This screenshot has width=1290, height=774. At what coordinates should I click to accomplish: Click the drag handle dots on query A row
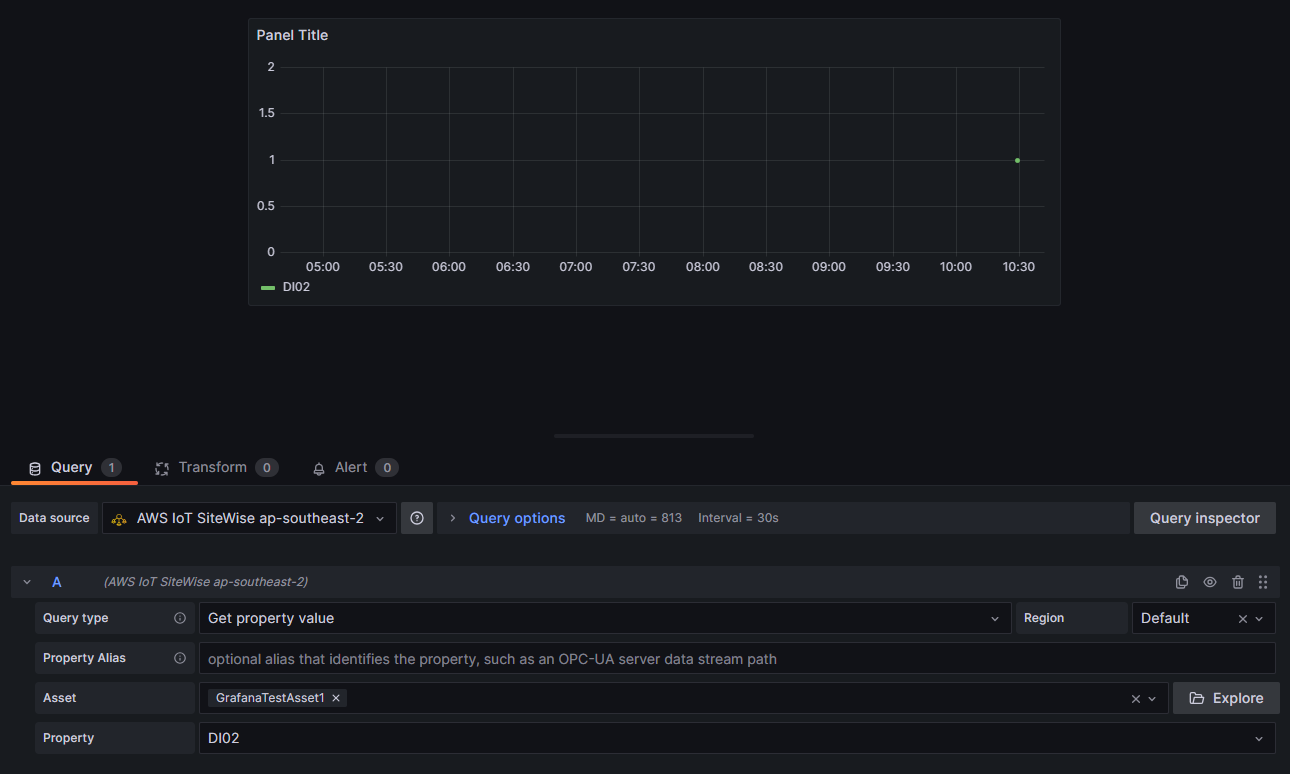(1263, 581)
